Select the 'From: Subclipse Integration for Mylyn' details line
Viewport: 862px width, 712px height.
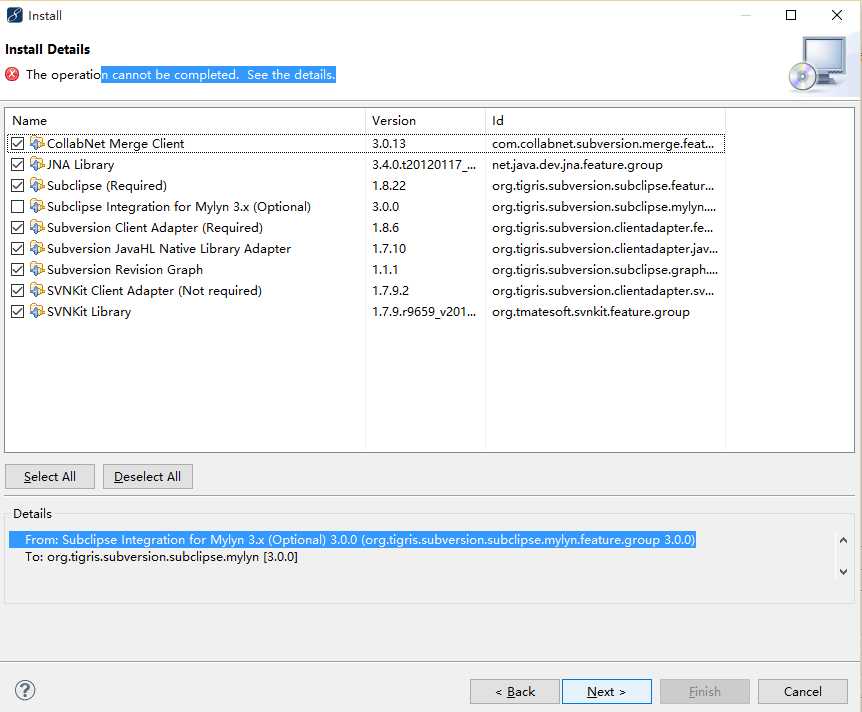click(x=352, y=539)
